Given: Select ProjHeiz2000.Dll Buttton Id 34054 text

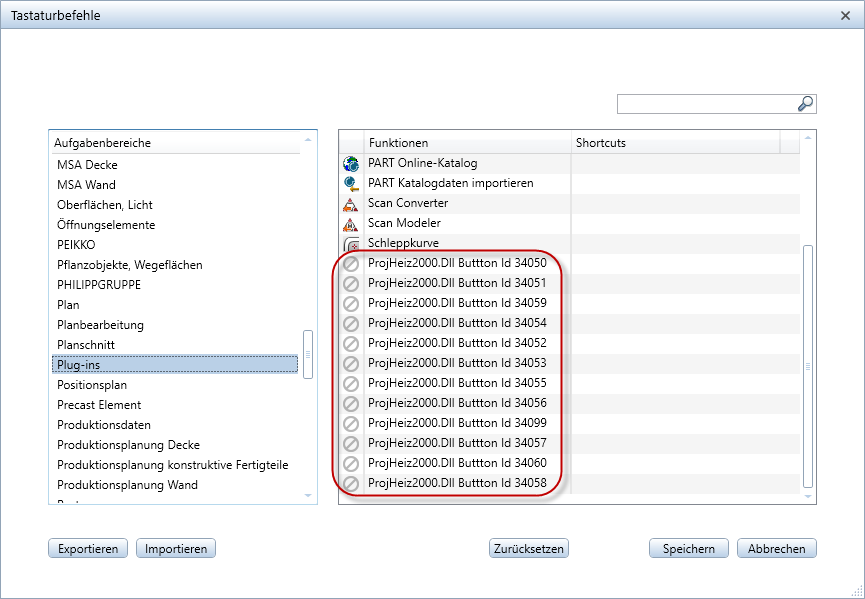Looking at the screenshot, I should pyautogui.click(x=457, y=323).
